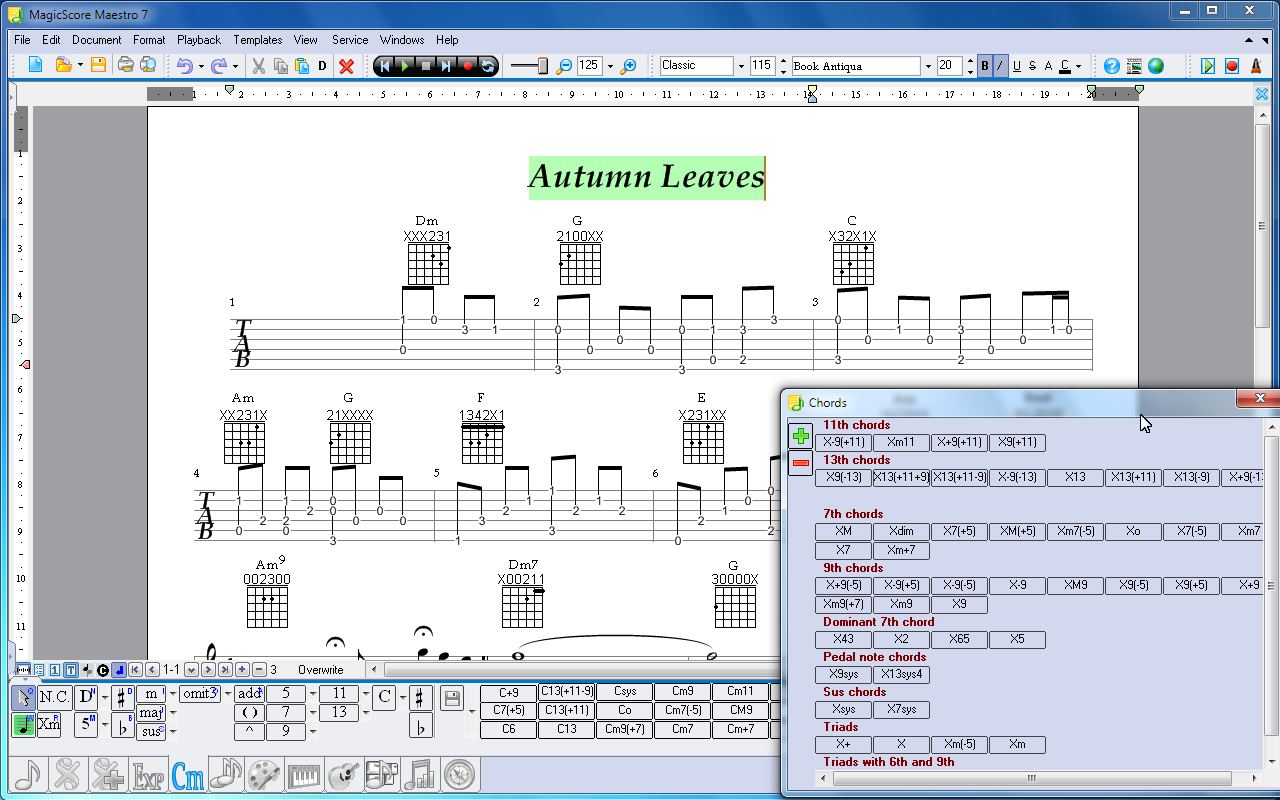
Task: Select the X9sys pedal note chord
Action: (x=843, y=674)
